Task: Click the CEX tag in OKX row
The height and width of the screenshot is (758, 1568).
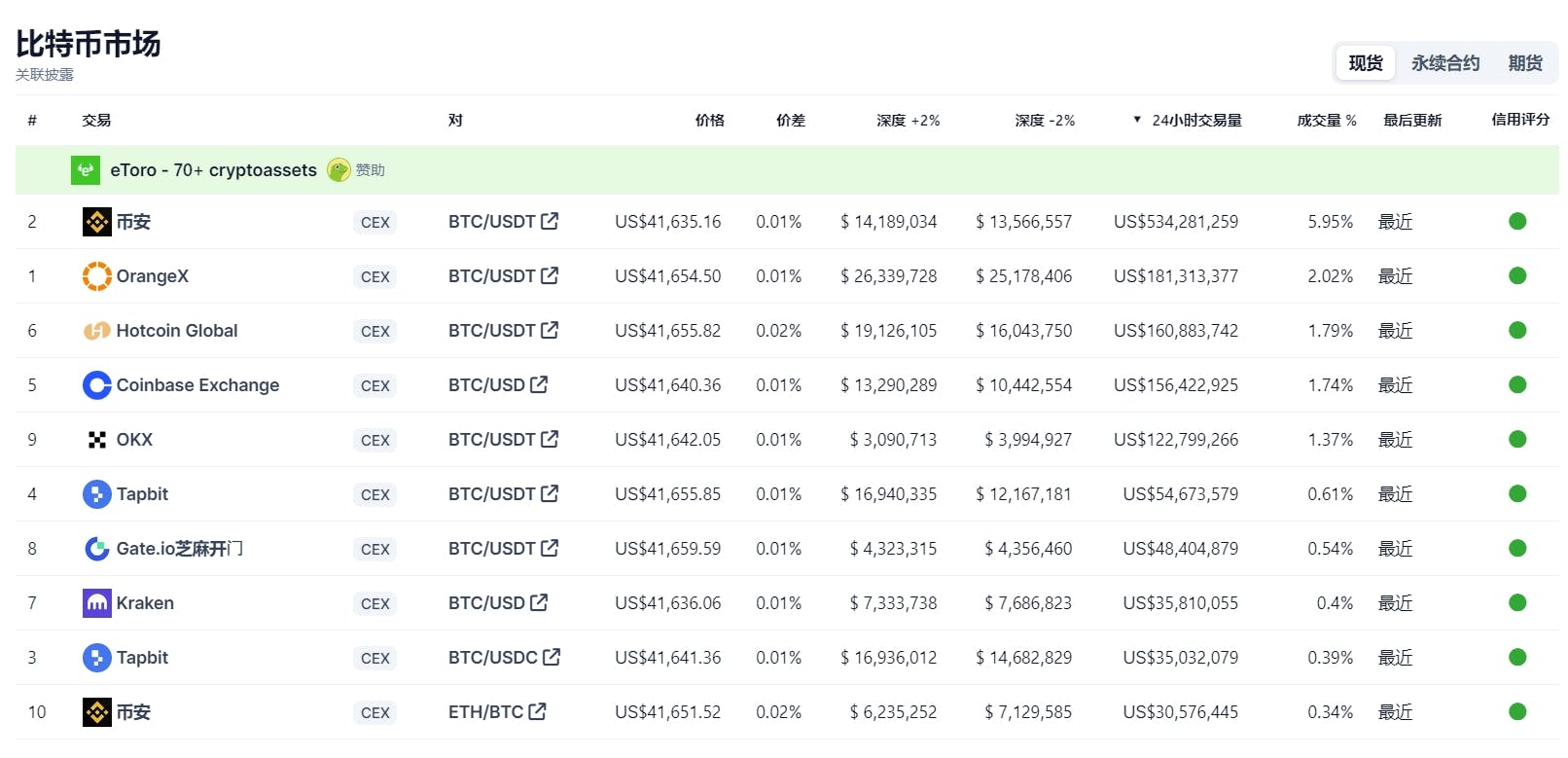Action: (374, 440)
